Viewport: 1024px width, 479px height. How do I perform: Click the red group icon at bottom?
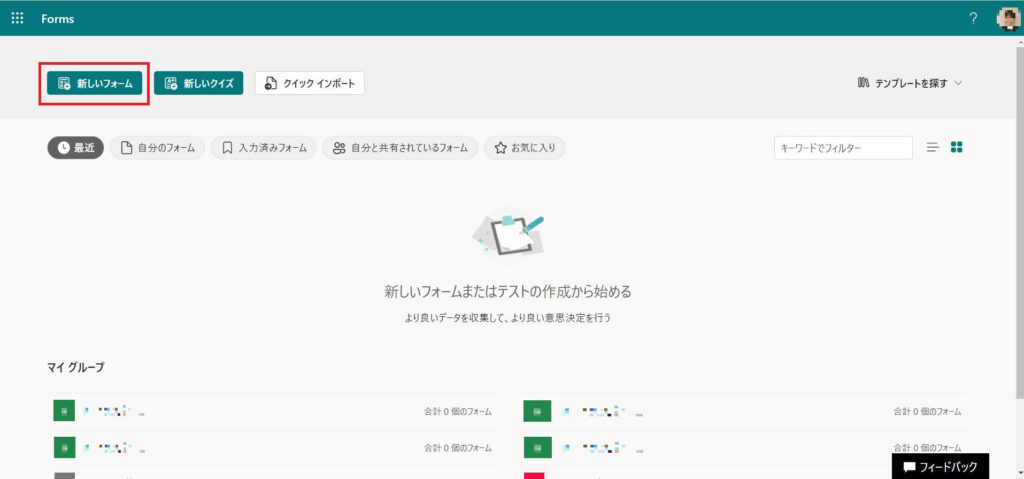pos(534,475)
